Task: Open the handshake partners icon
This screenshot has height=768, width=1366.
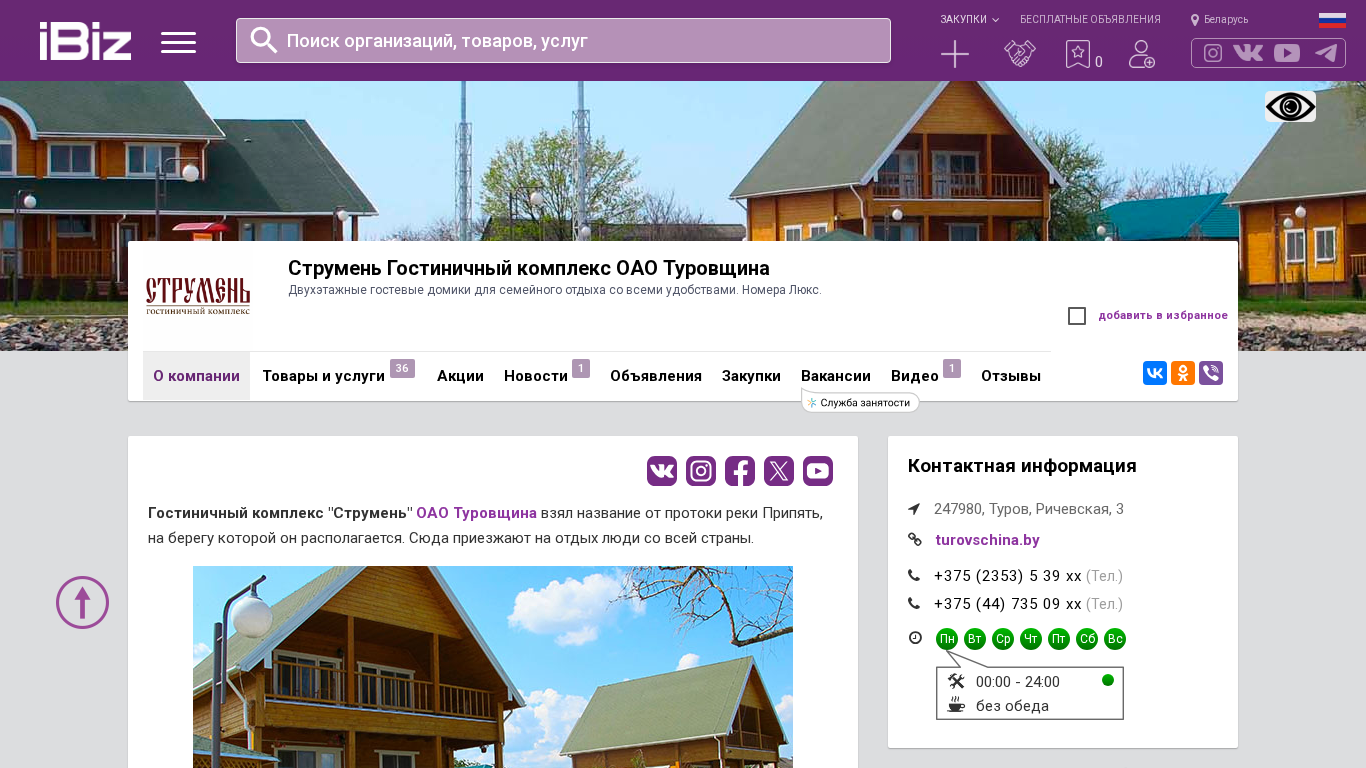Action: pyautogui.click(x=1020, y=54)
